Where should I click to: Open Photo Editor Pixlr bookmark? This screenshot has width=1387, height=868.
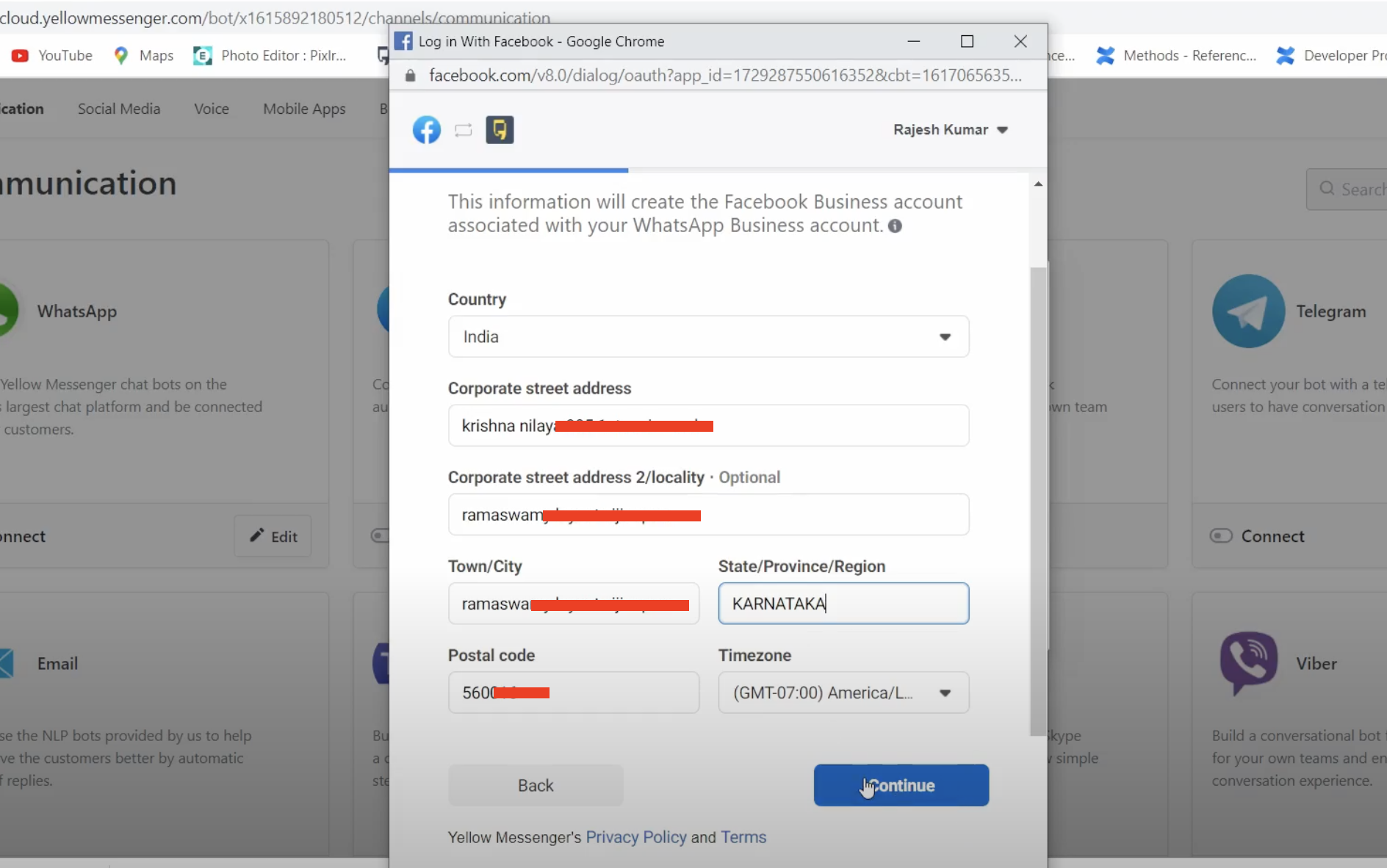(x=270, y=55)
